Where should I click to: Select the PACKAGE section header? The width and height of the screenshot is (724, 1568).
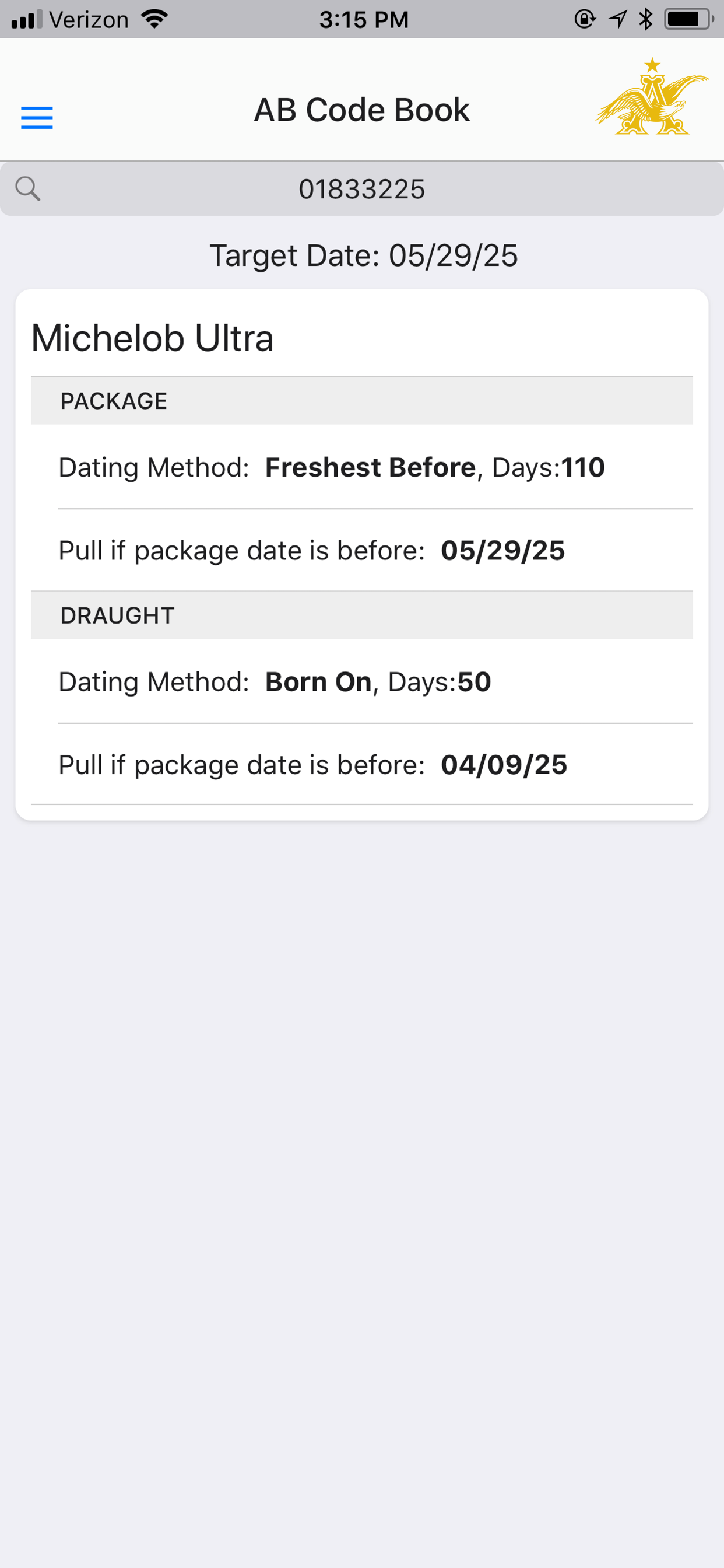[362, 401]
